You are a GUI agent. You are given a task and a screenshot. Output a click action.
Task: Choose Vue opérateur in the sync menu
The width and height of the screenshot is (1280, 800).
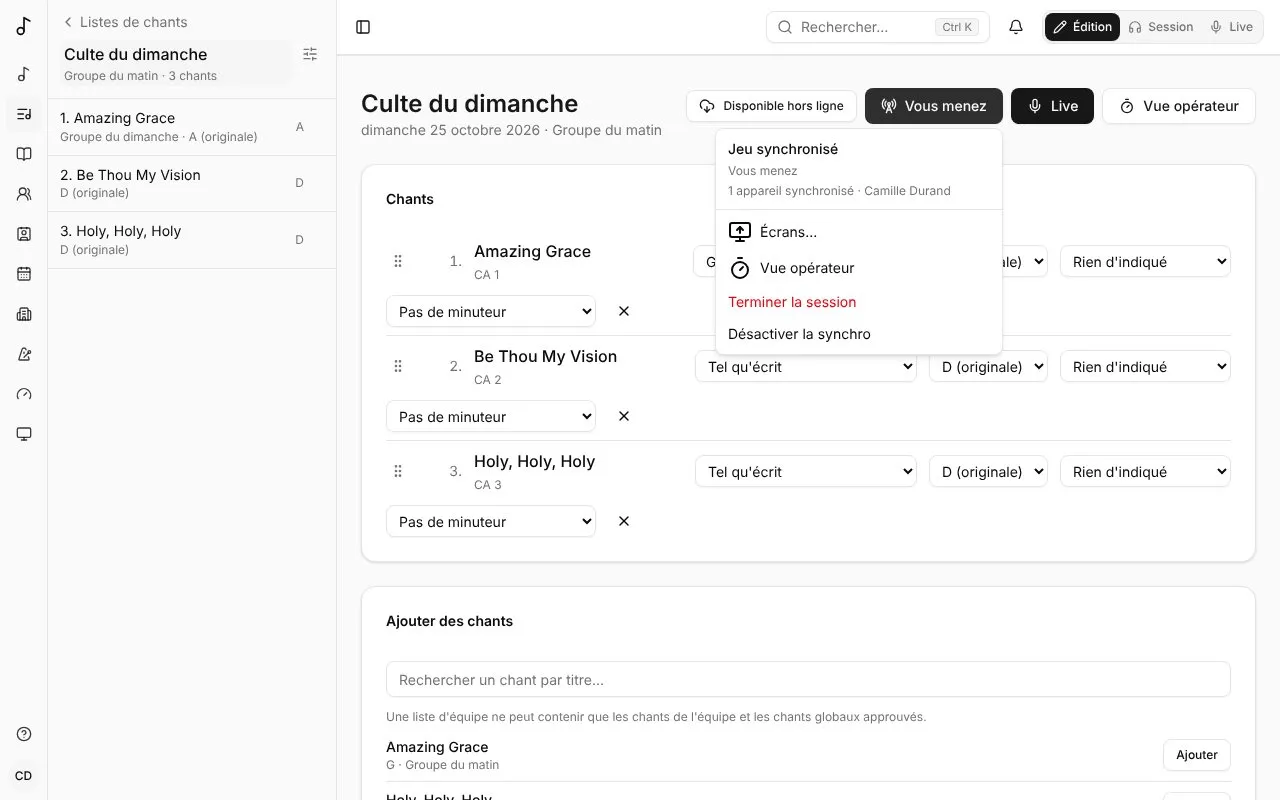coord(859,268)
